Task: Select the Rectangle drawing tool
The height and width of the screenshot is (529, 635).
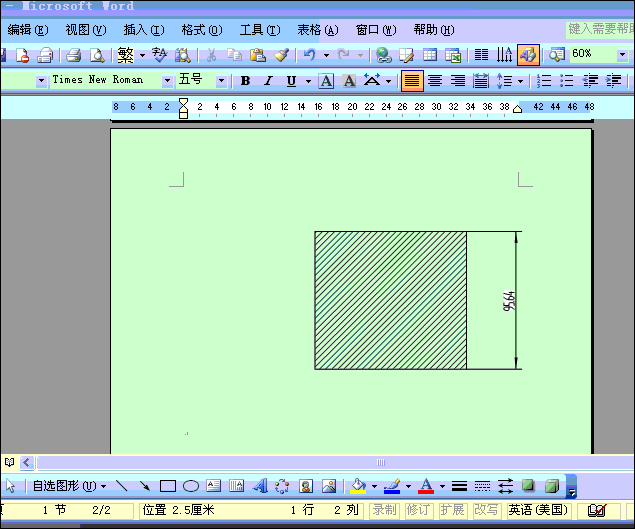Action: click(x=168, y=486)
